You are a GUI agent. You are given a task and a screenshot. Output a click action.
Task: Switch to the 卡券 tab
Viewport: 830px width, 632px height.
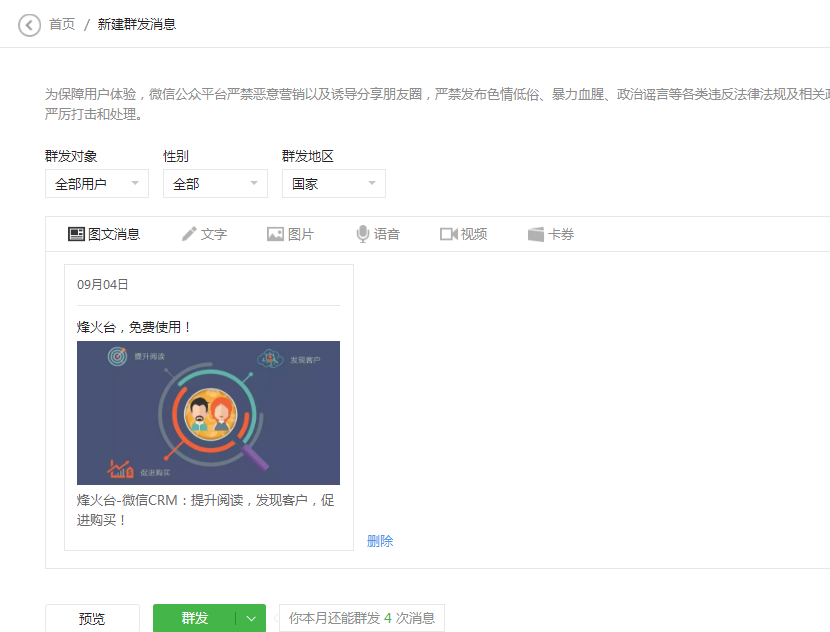(551, 234)
